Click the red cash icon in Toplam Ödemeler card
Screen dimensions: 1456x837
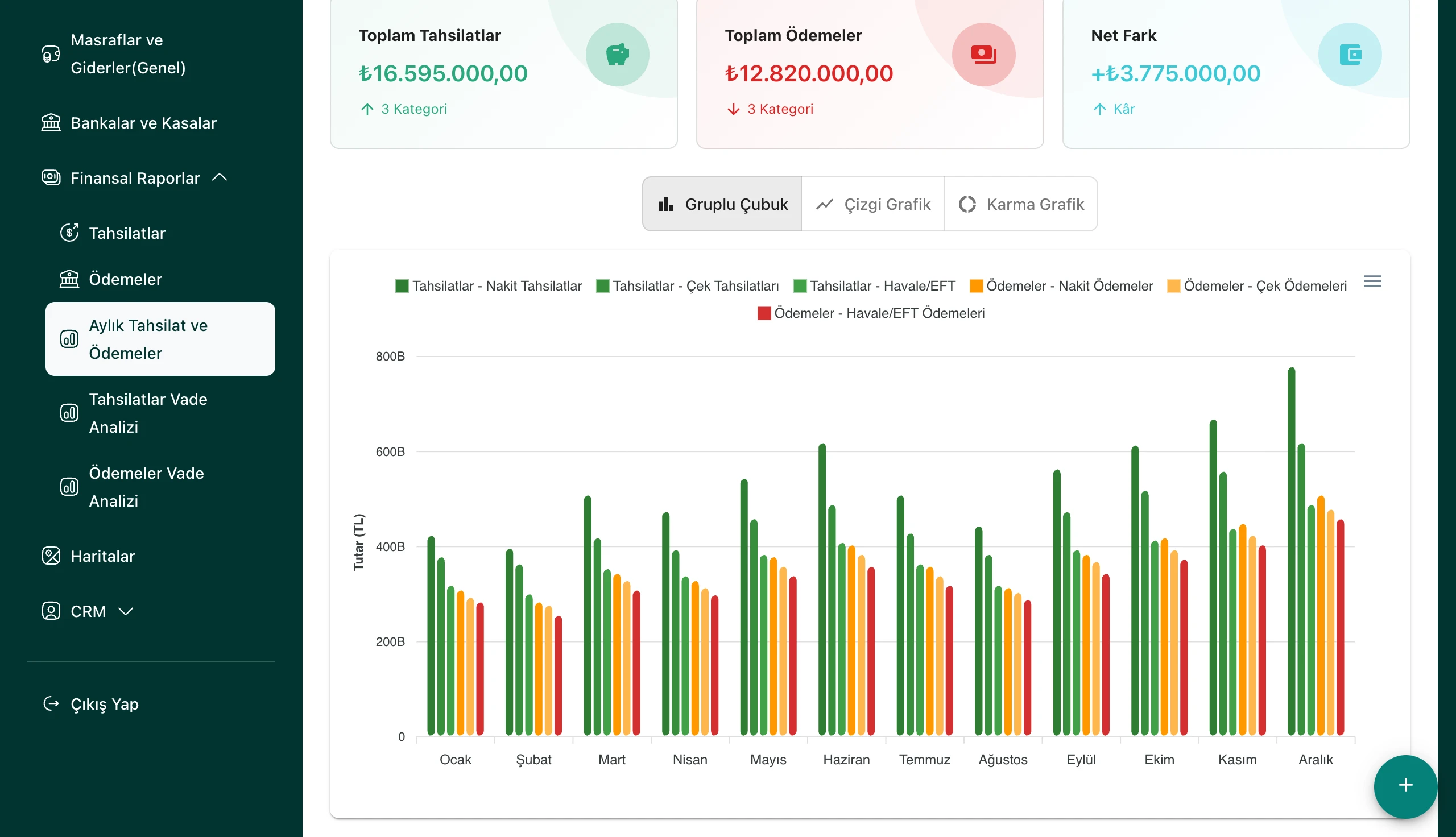pos(983,55)
